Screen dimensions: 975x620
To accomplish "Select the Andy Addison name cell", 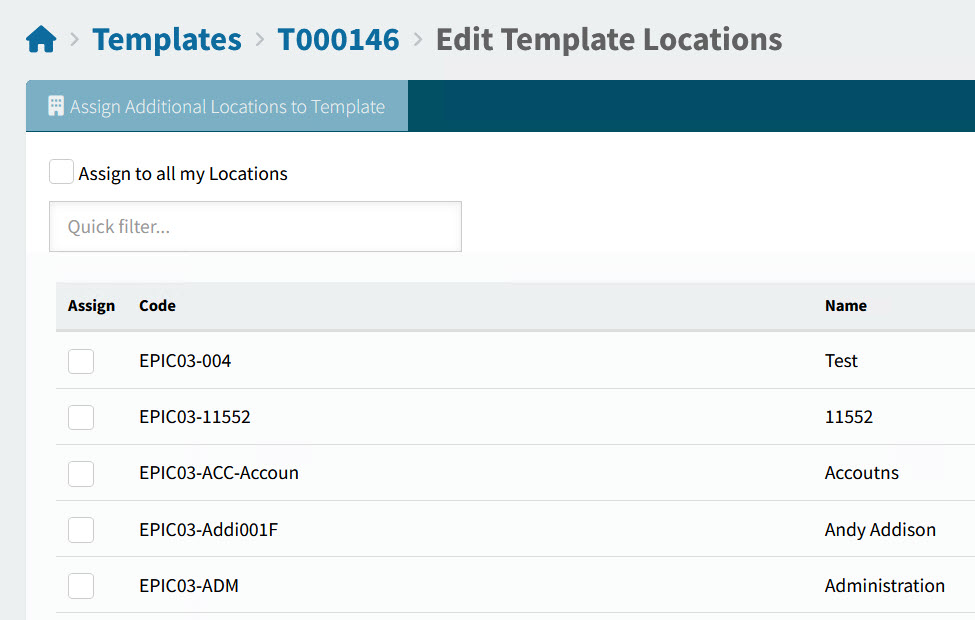I will point(880,530).
